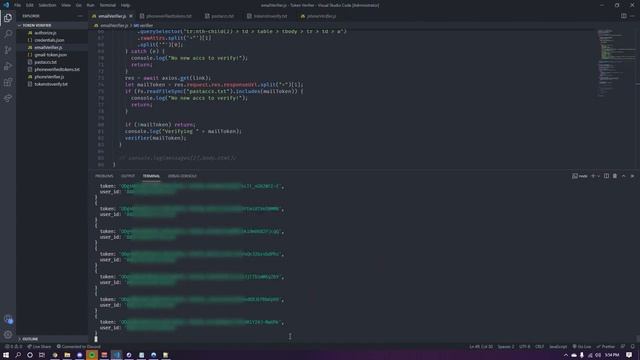
Task: Expand the OUTLINE section
Action: point(52,339)
